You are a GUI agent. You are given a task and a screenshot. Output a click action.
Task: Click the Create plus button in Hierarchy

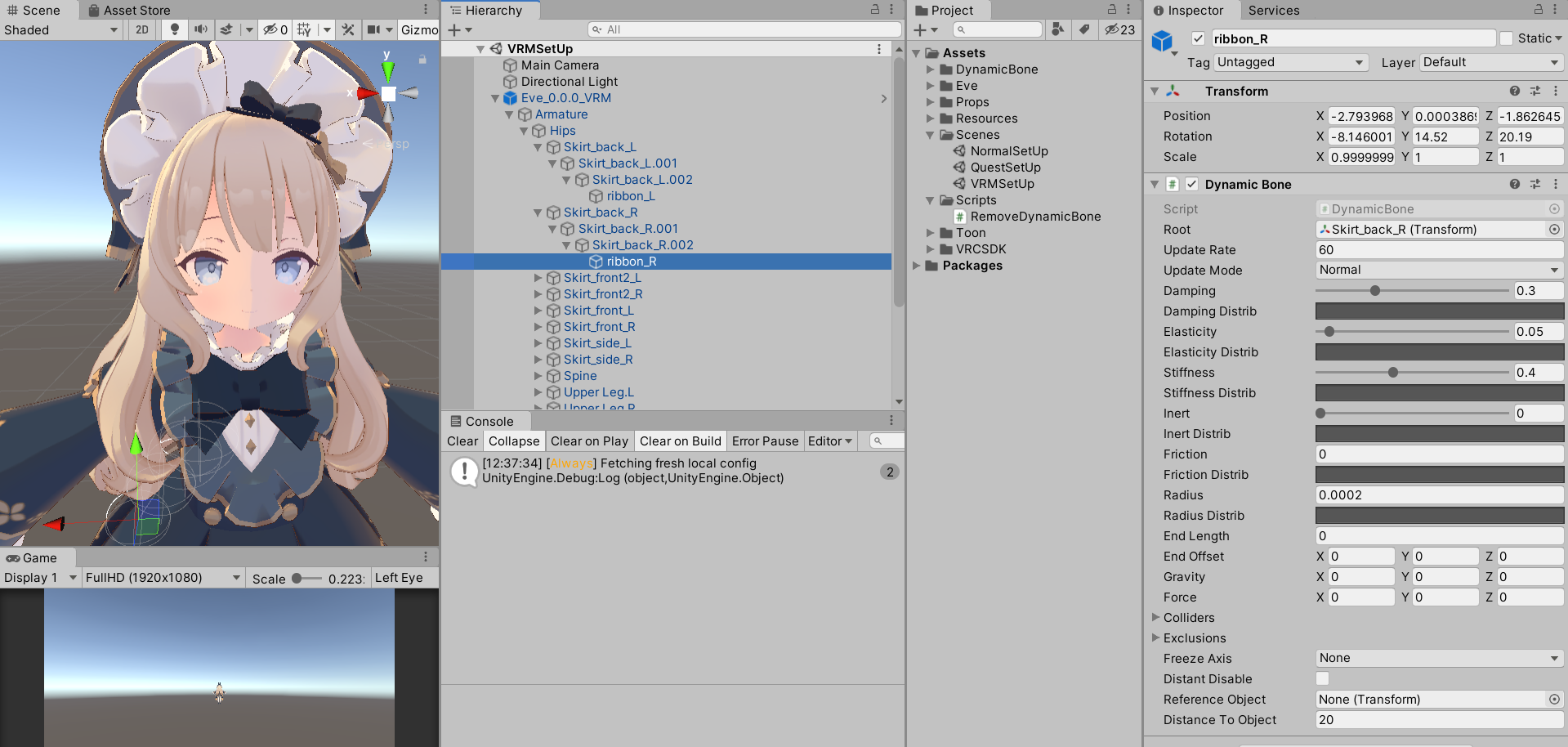tap(460, 30)
